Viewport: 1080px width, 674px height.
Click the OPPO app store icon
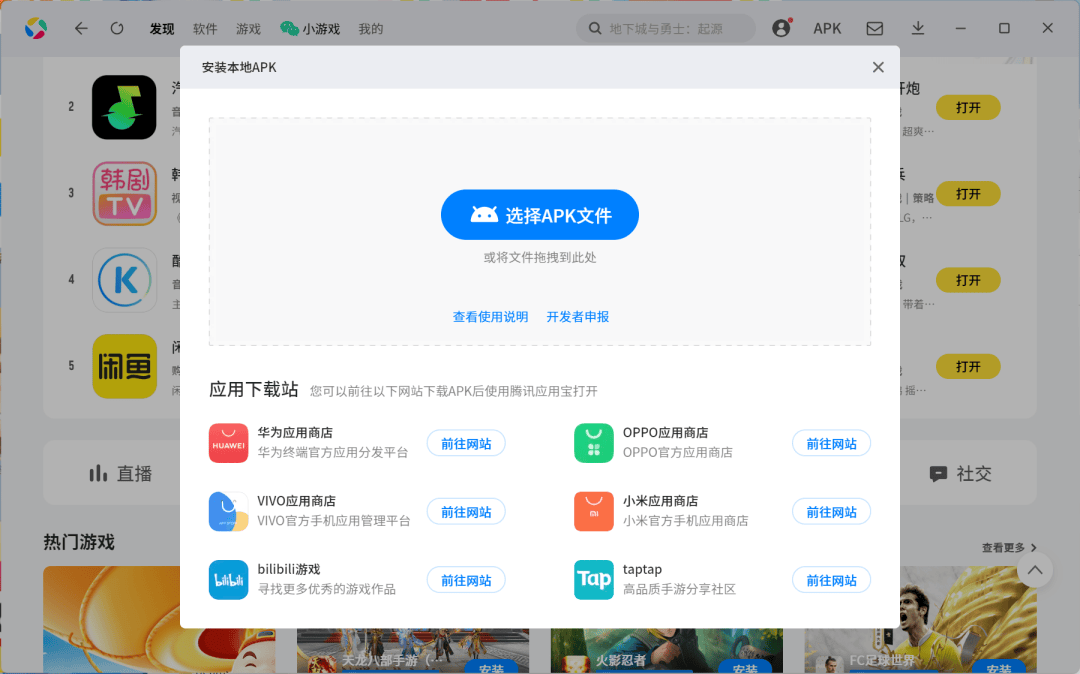[594, 443]
